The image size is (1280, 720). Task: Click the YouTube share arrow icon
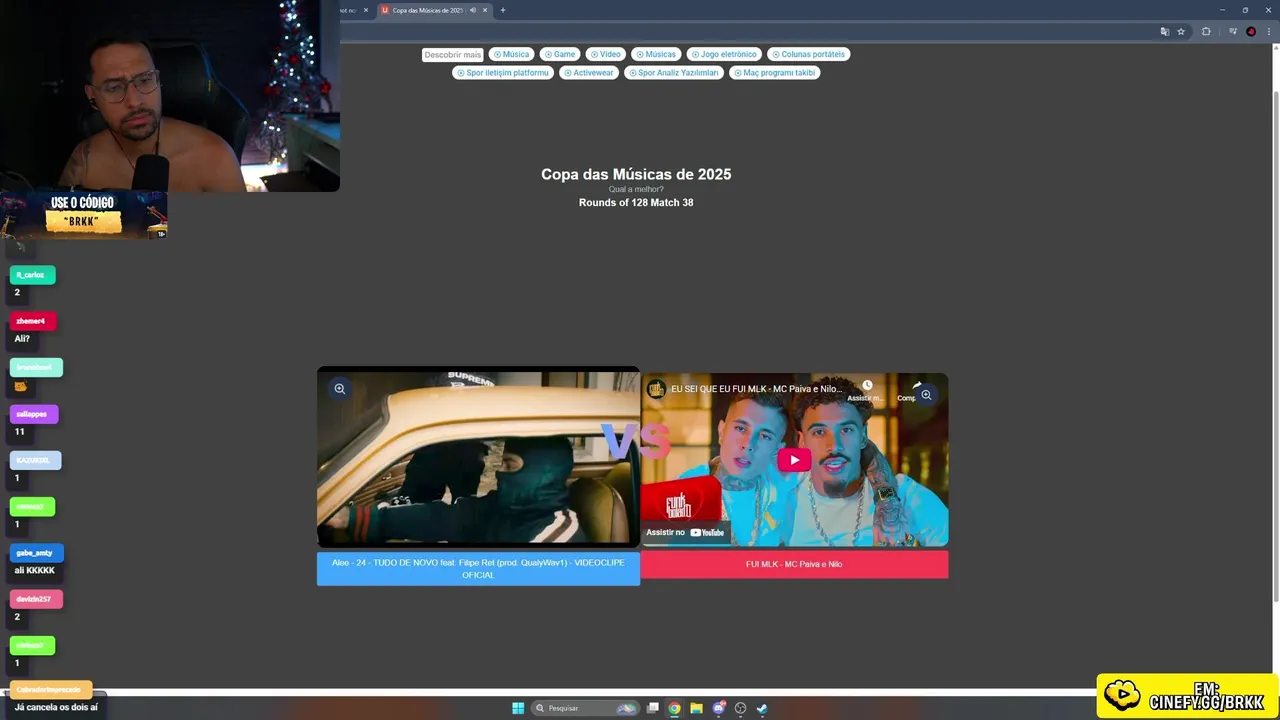coord(915,386)
